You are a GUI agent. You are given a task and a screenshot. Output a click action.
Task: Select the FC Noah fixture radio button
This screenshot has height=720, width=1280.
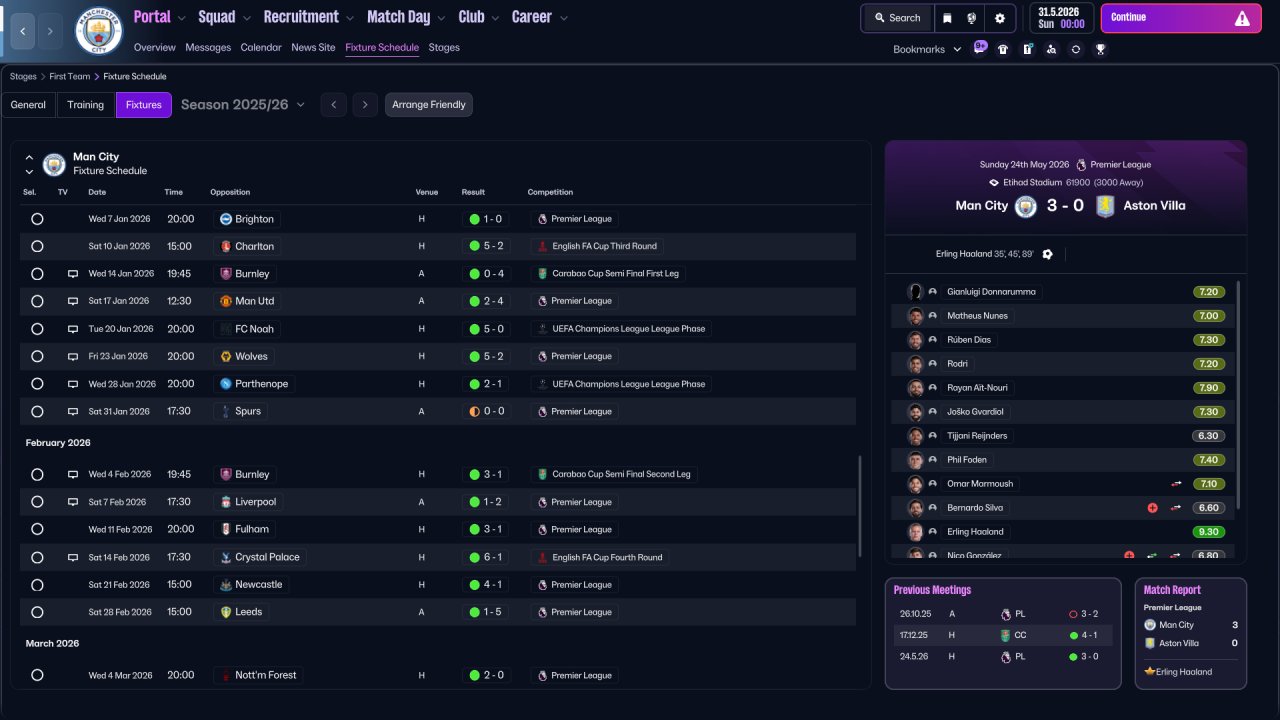click(x=37, y=329)
